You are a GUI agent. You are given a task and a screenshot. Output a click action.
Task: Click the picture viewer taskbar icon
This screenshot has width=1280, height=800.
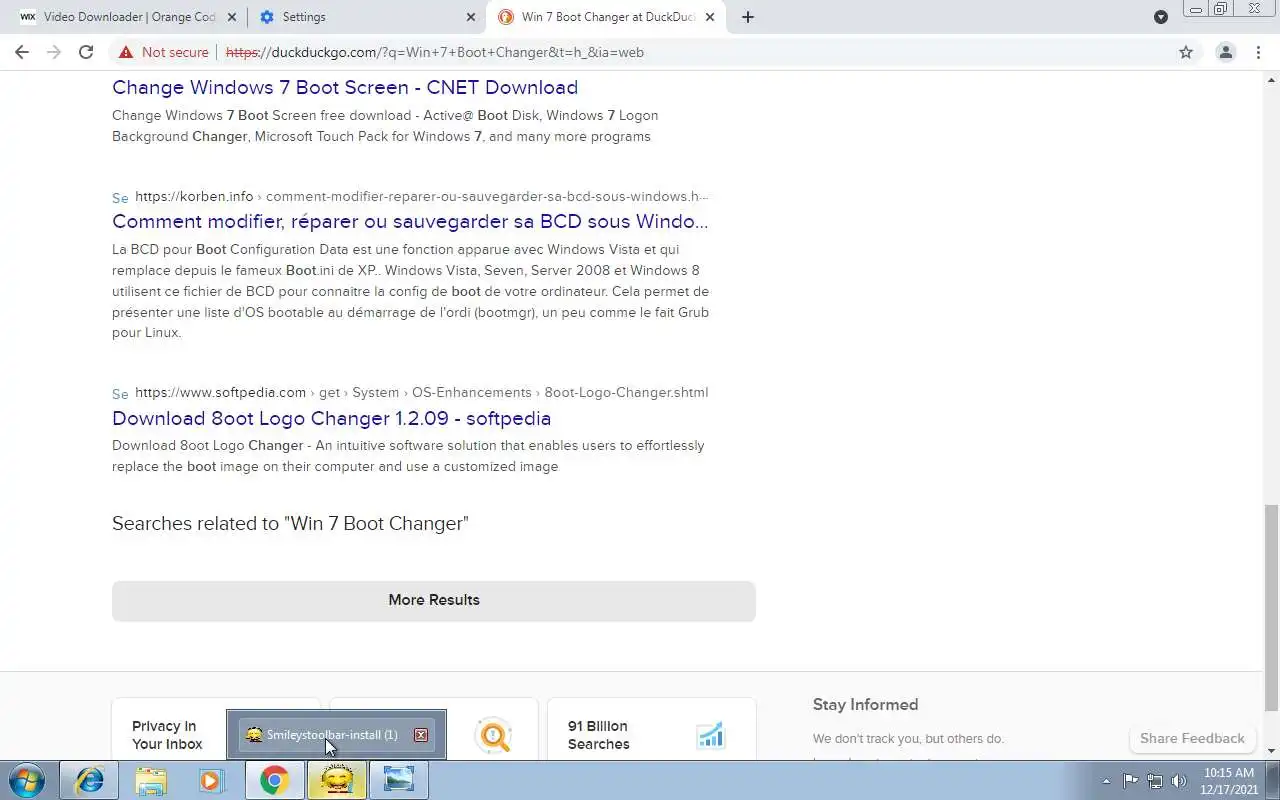[x=399, y=780]
